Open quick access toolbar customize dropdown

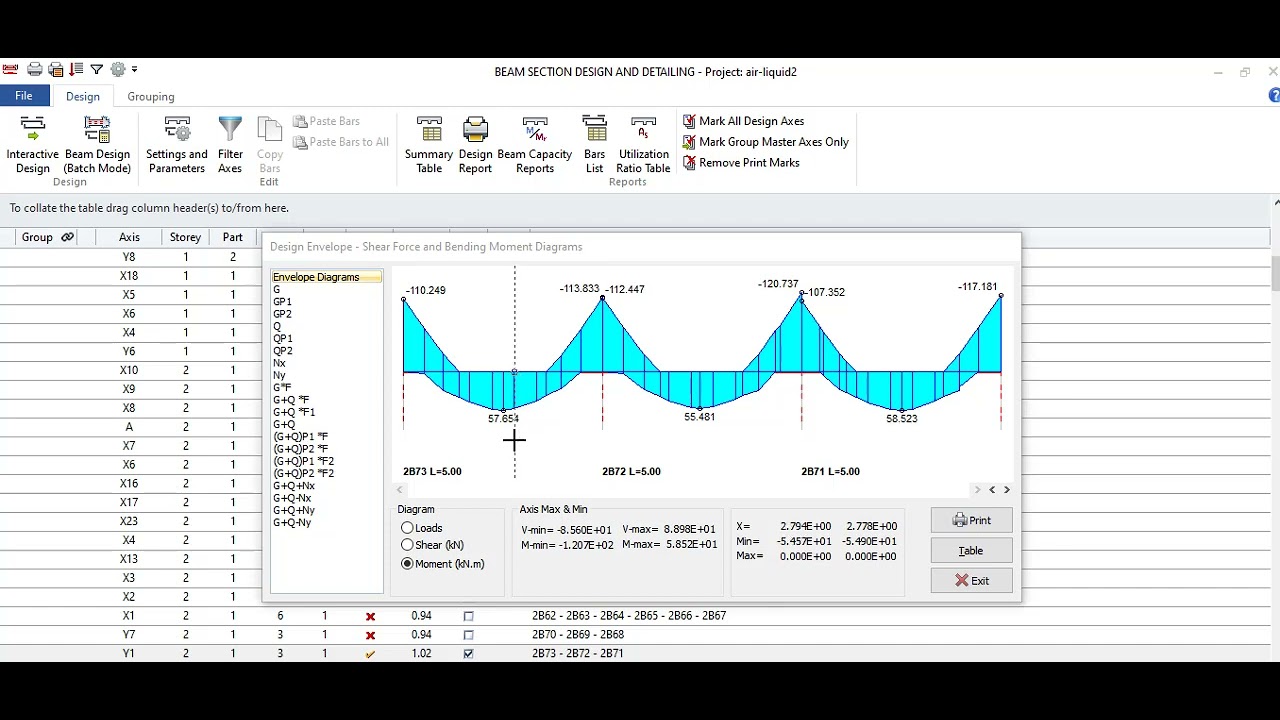135,70
